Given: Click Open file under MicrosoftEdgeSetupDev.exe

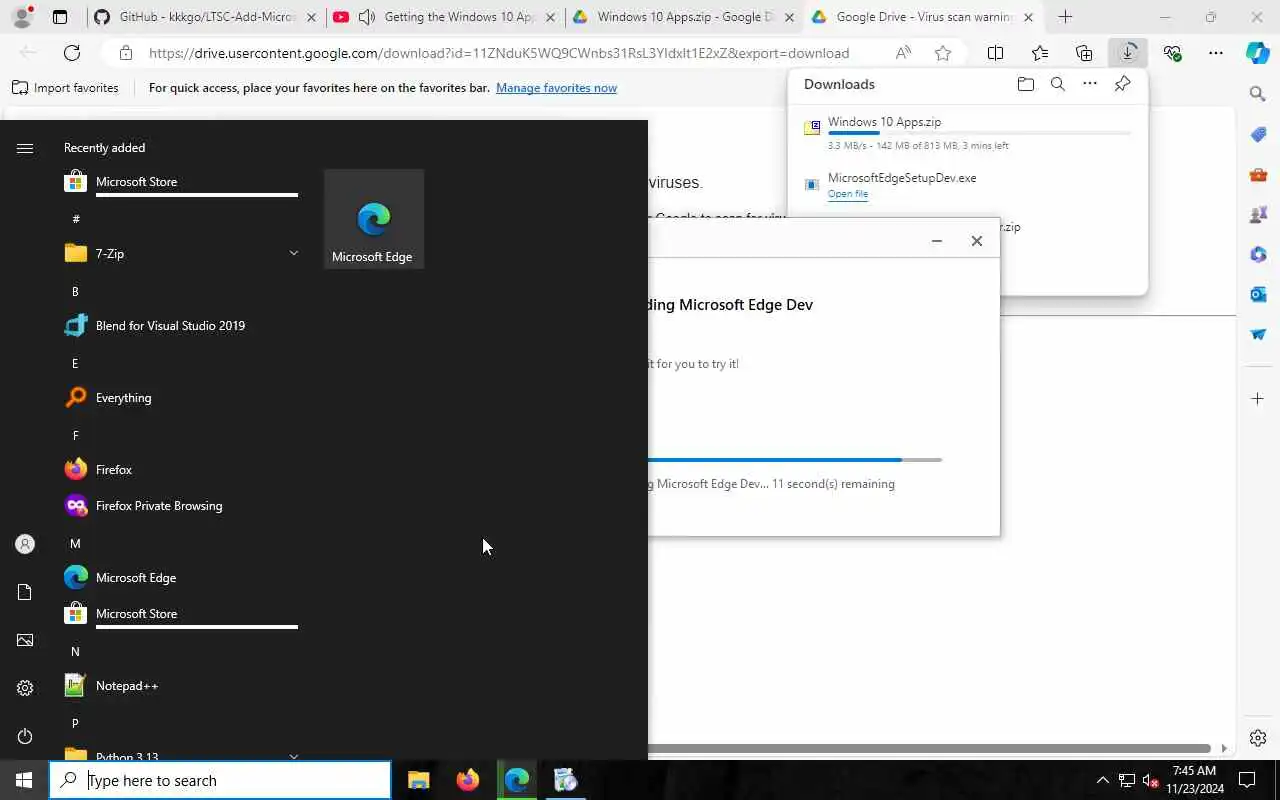Looking at the screenshot, I should tap(847, 194).
